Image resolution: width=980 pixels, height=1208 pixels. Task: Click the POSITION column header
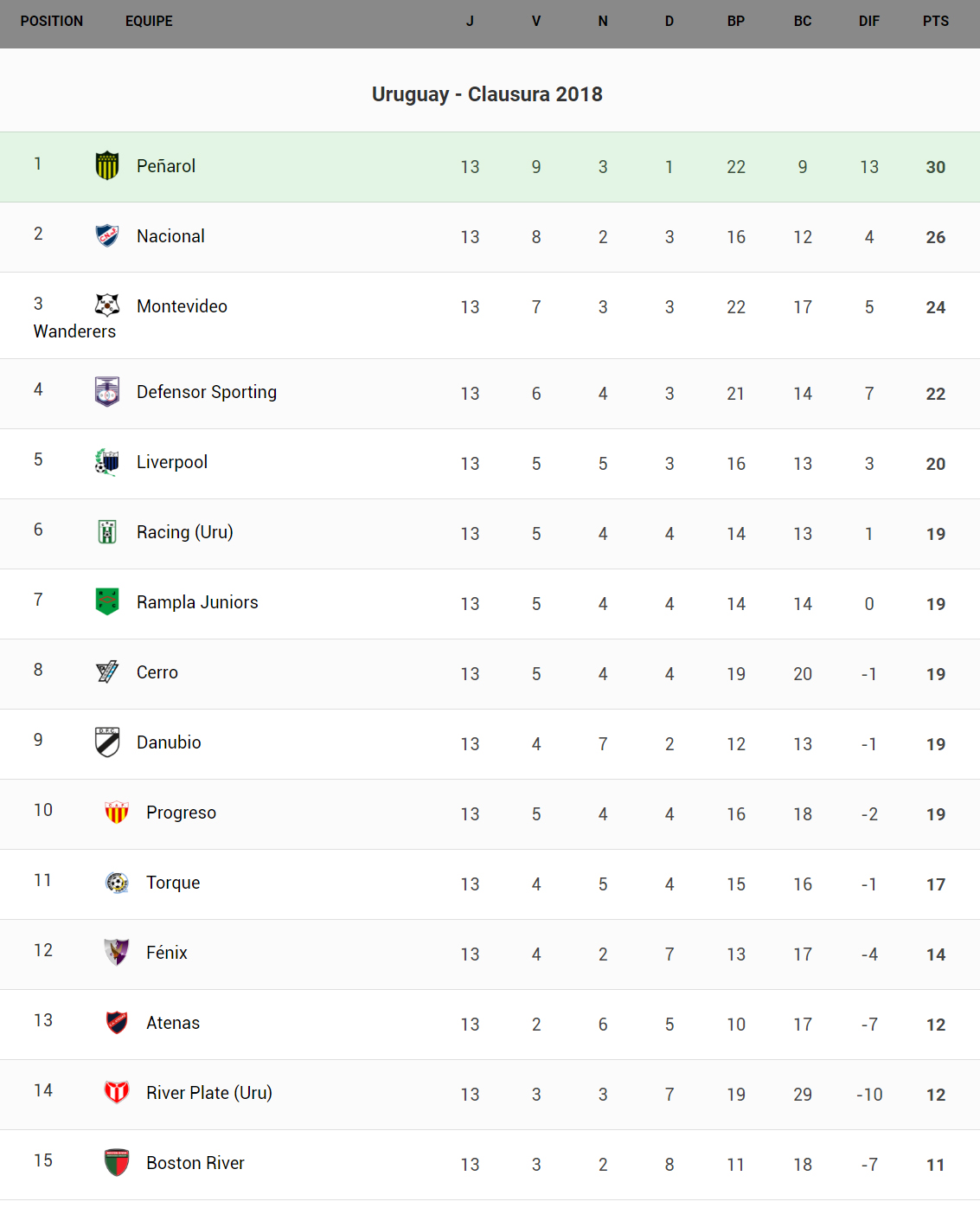(52, 22)
